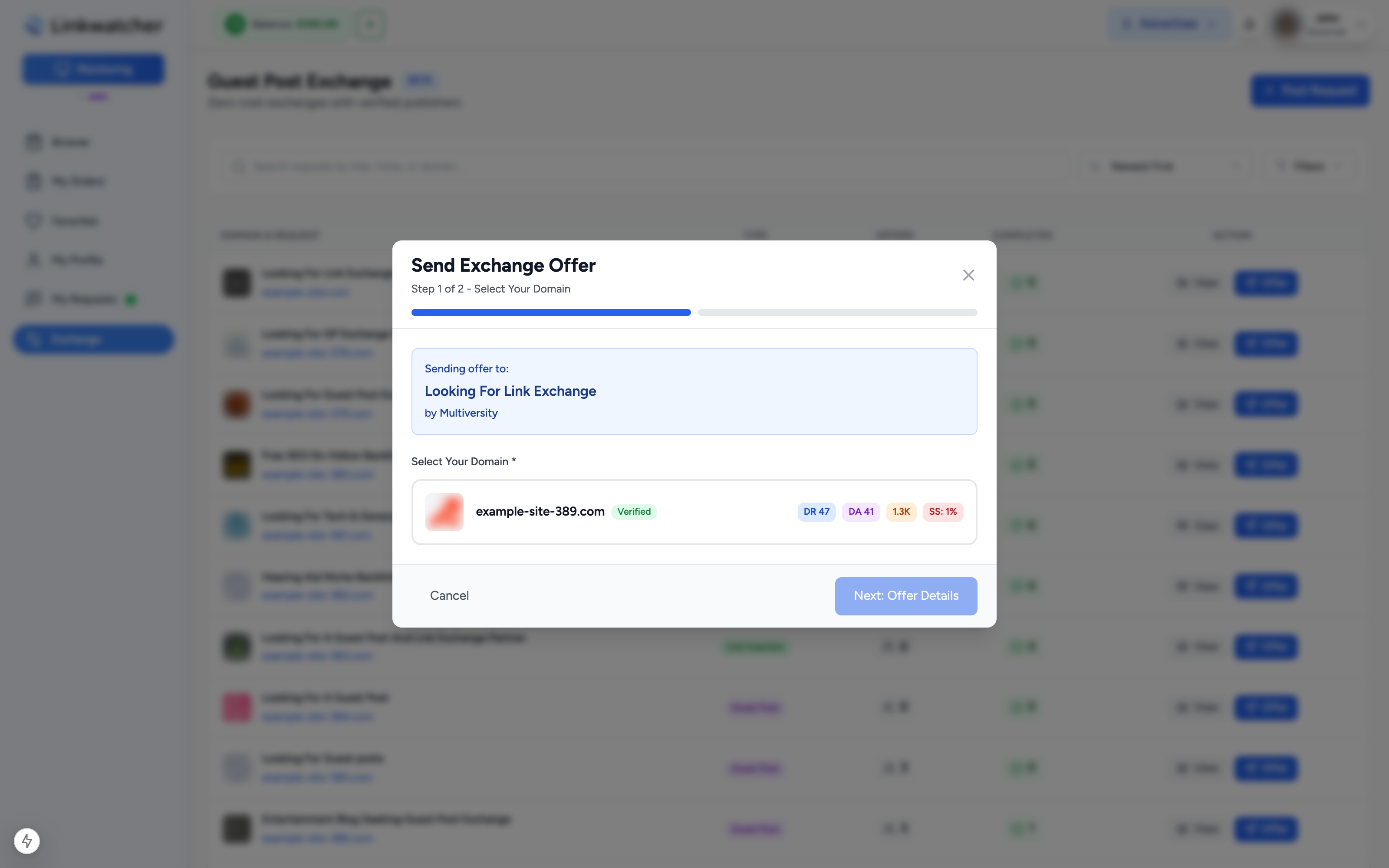1389x868 pixels.
Task: Click the Verified badge
Action: [634, 512]
